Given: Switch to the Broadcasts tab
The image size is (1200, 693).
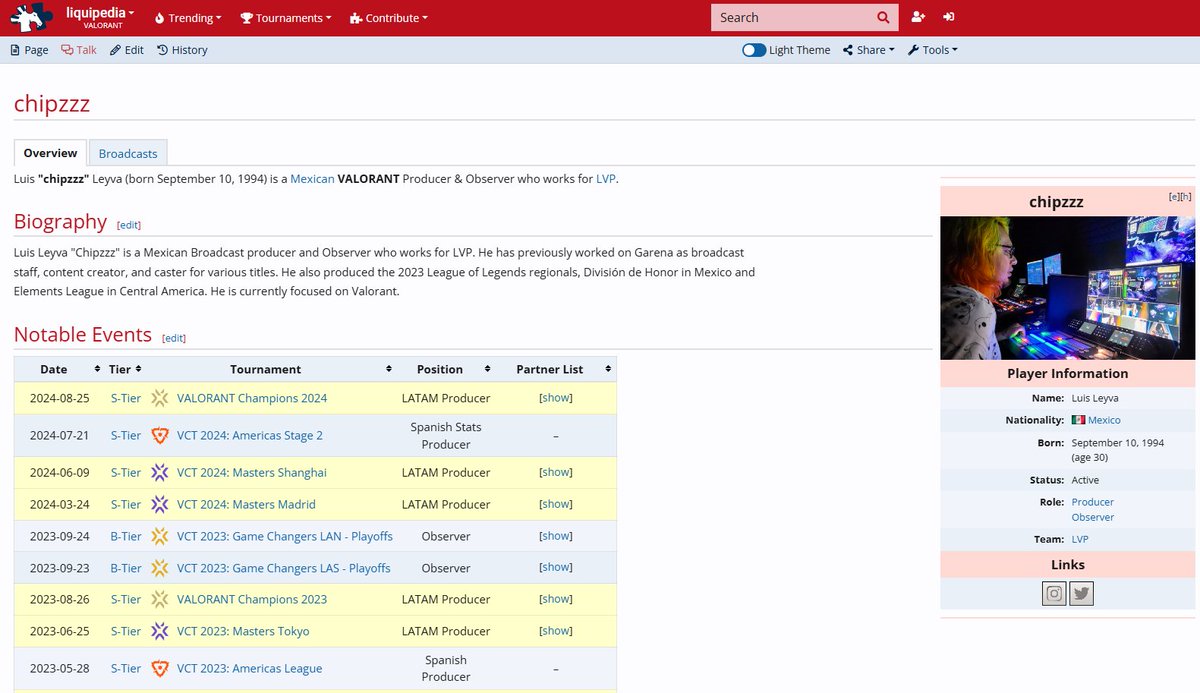Looking at the screenshot, I should 128,153.
